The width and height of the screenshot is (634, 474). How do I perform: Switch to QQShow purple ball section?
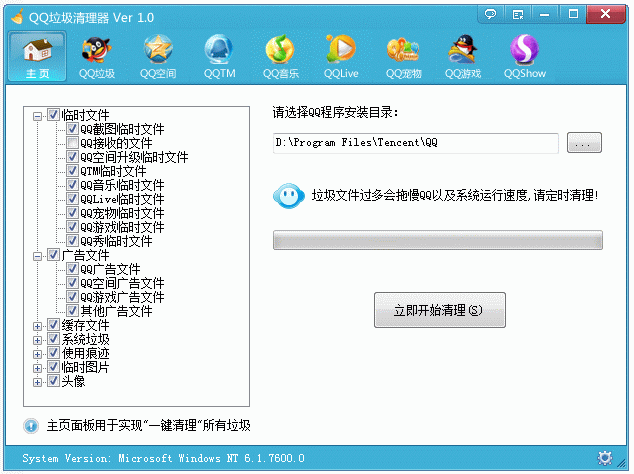(x=524, y=57)
